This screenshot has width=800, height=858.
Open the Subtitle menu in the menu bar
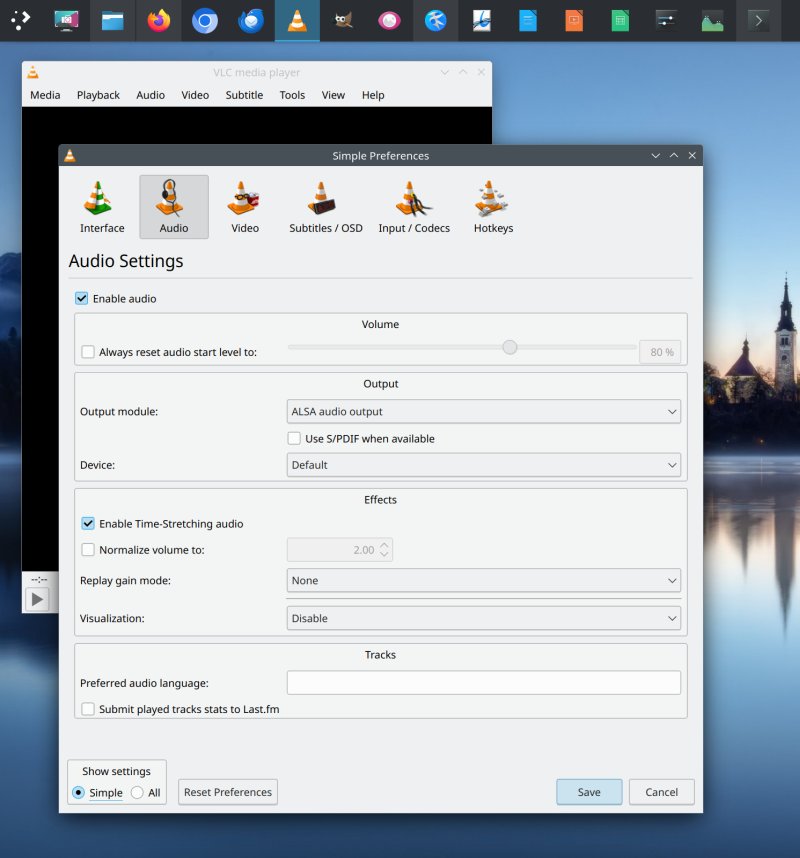tap(244, 95)
